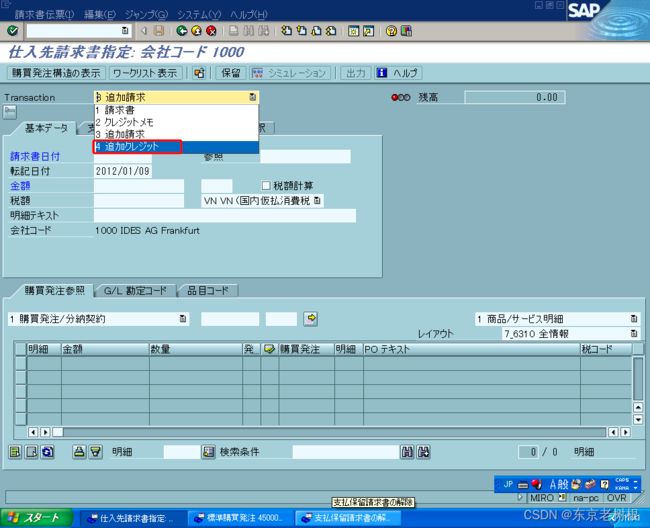Click the horizontal scrollbar thumb under the item table
The image size is (650, 528).
(58, 432)
